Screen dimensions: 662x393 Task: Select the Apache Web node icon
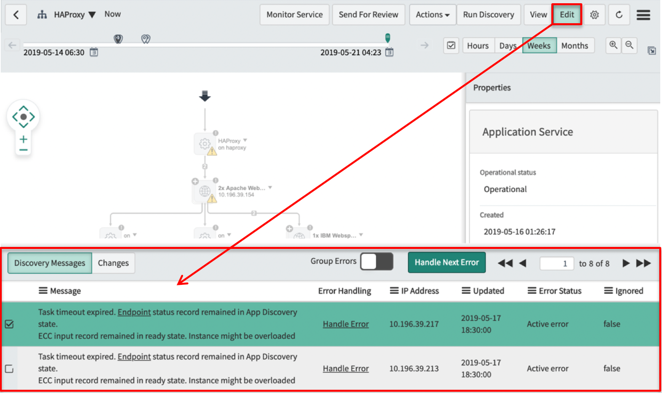[x=204, y=191]
